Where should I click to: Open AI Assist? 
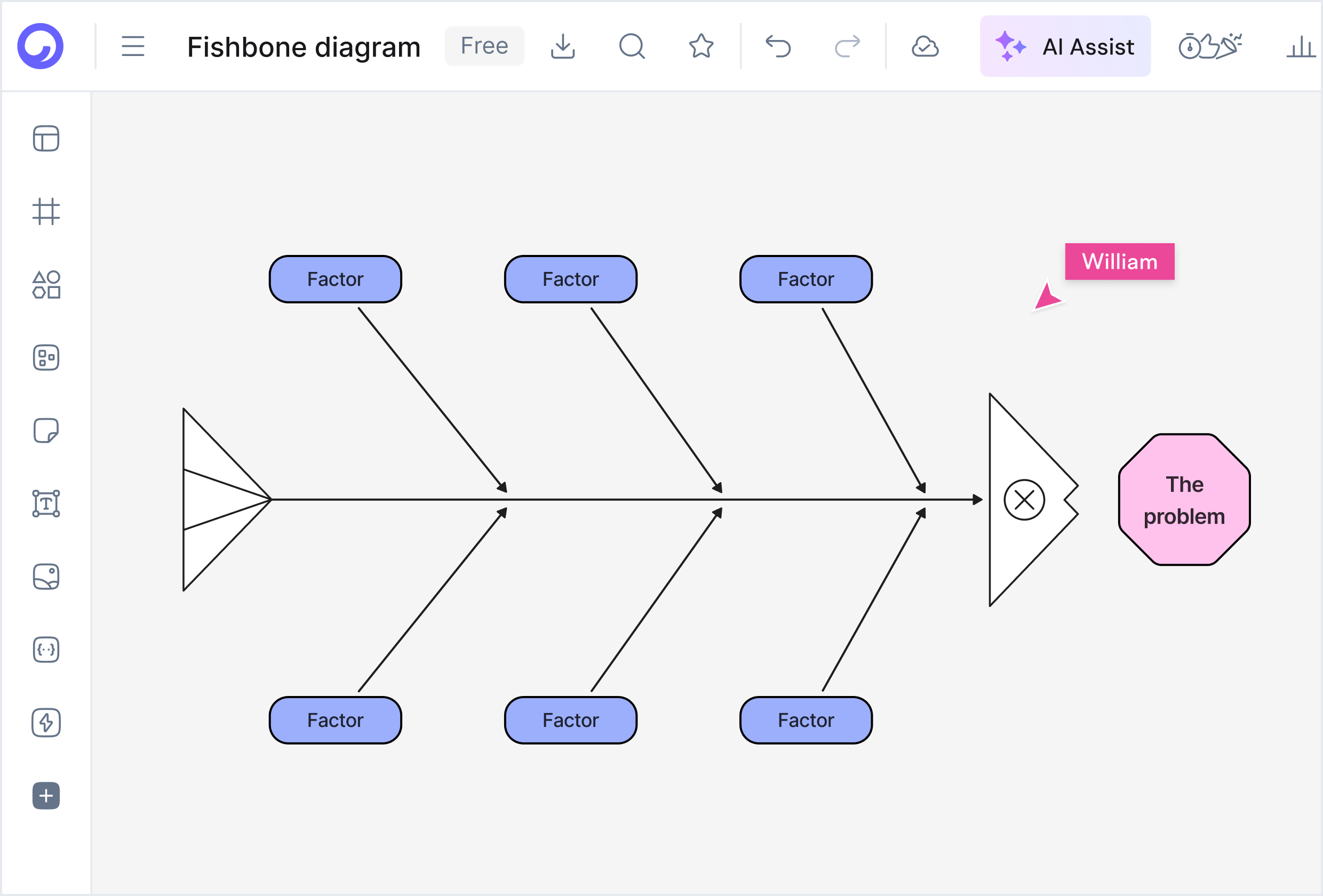(x=1065, y=46)
